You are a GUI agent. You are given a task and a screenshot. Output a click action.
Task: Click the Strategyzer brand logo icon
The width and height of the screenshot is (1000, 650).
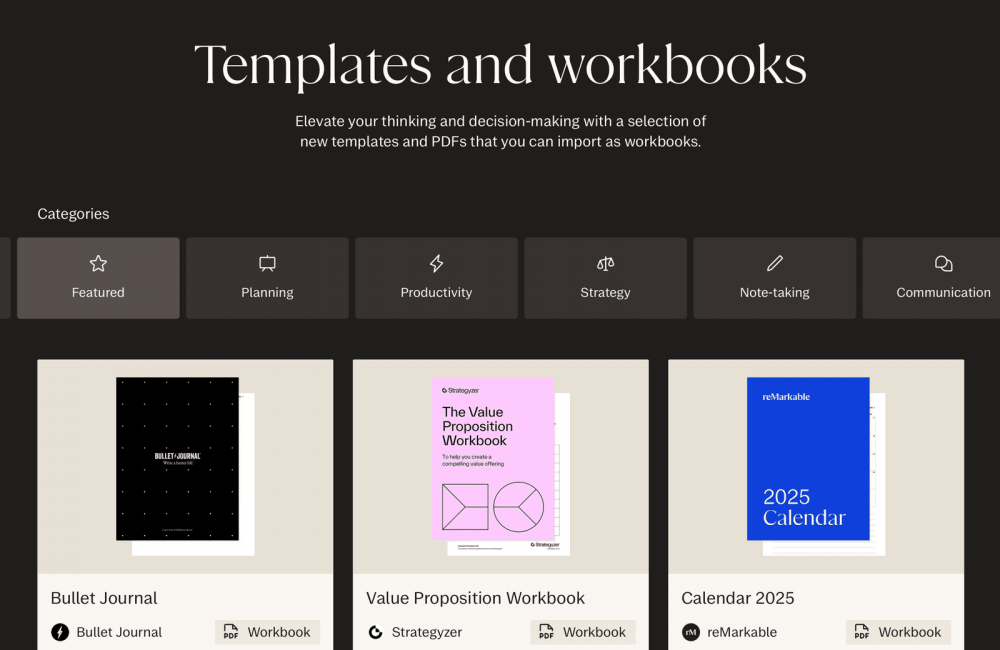[x=376, y=632]
